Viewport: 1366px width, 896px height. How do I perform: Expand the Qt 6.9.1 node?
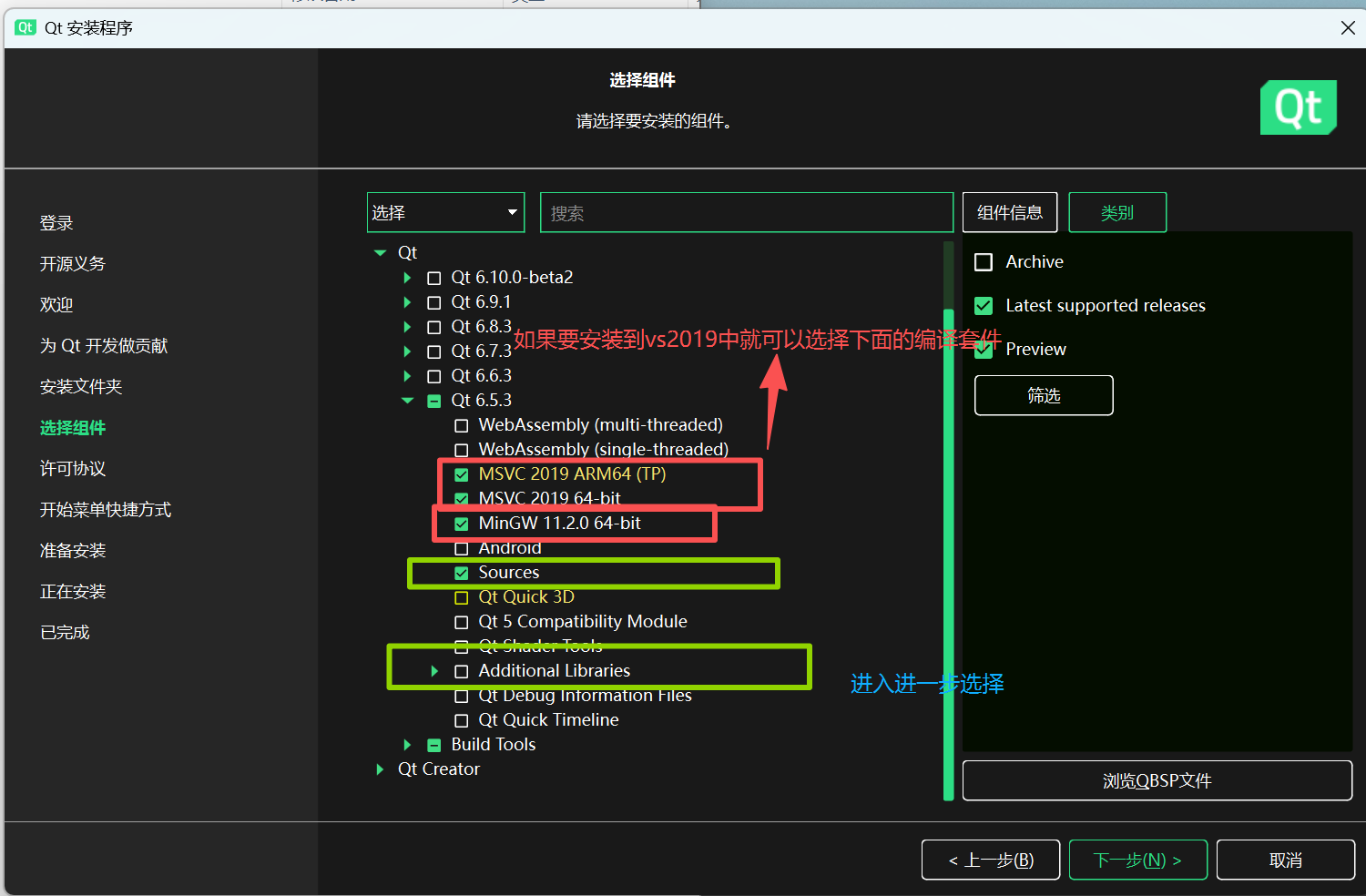coord(407,302)
